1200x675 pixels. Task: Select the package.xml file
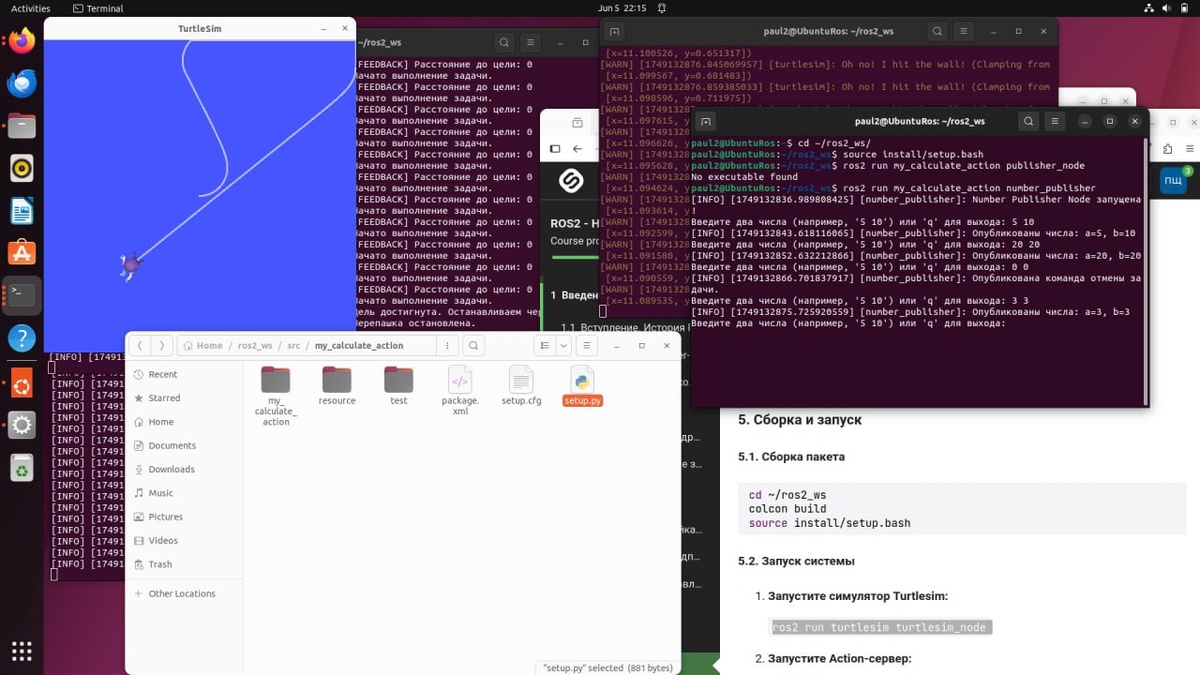click(x=460, y=390)
